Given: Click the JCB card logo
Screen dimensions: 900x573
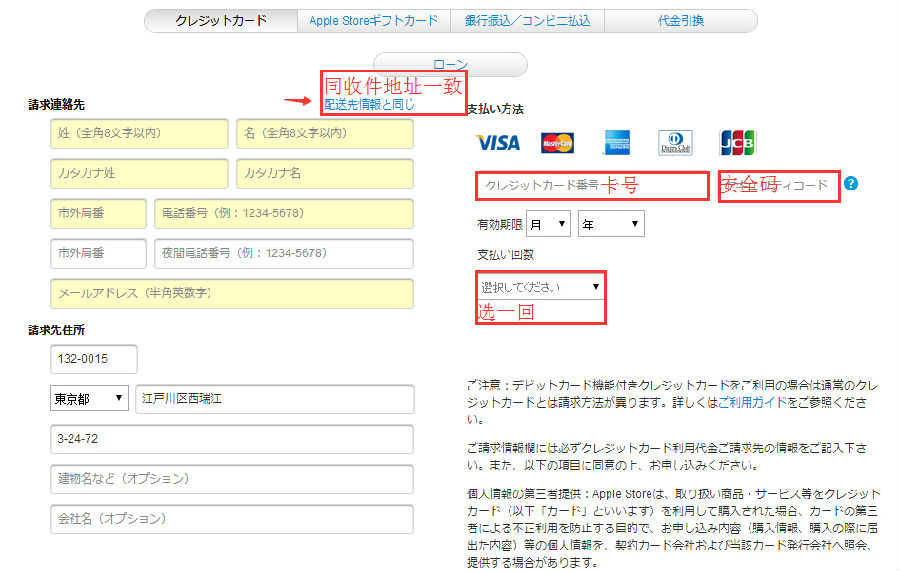Looking at the screenshot, I should coord(737,143).
